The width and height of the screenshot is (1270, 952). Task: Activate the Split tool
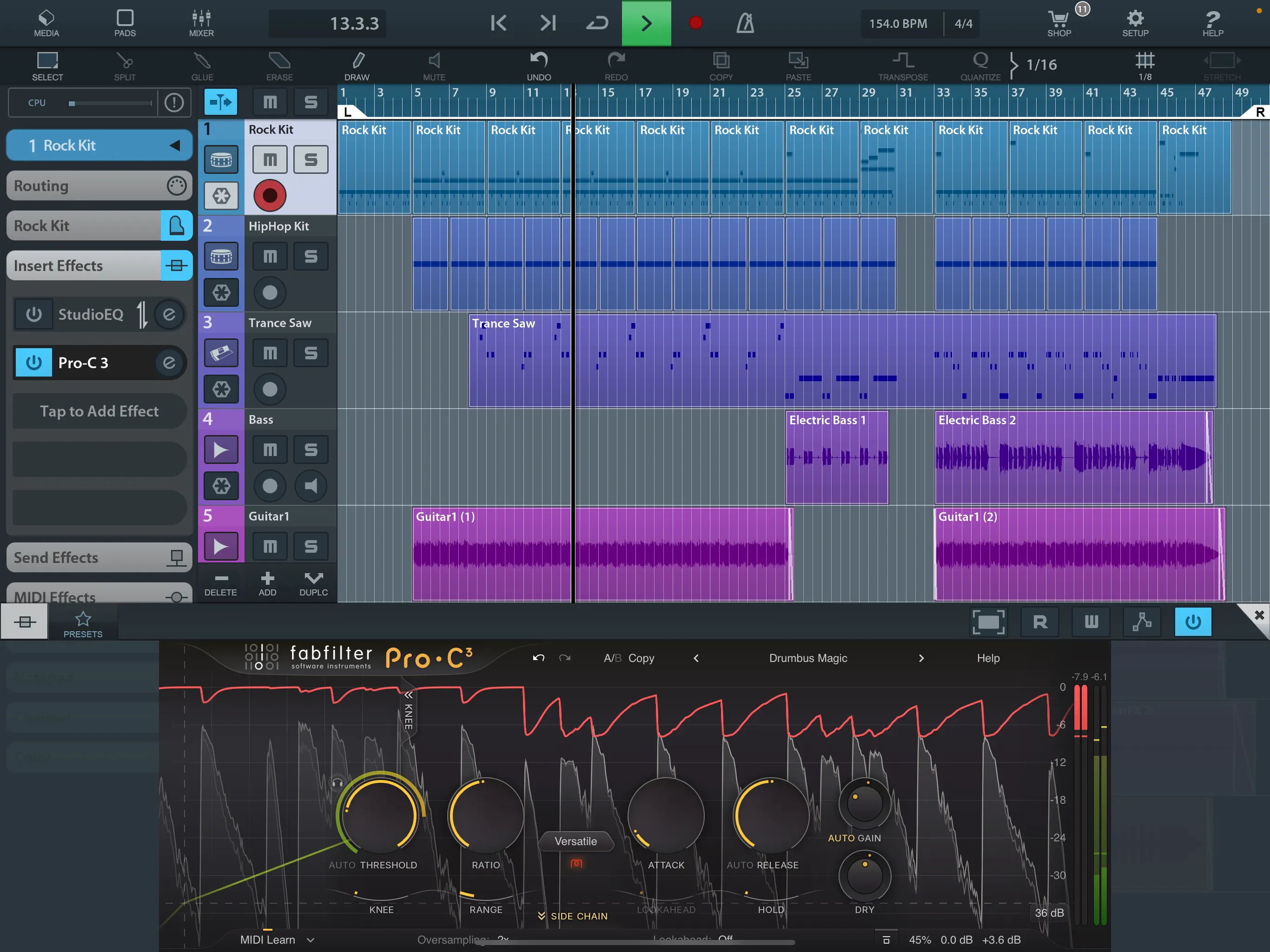pos(125,64)
